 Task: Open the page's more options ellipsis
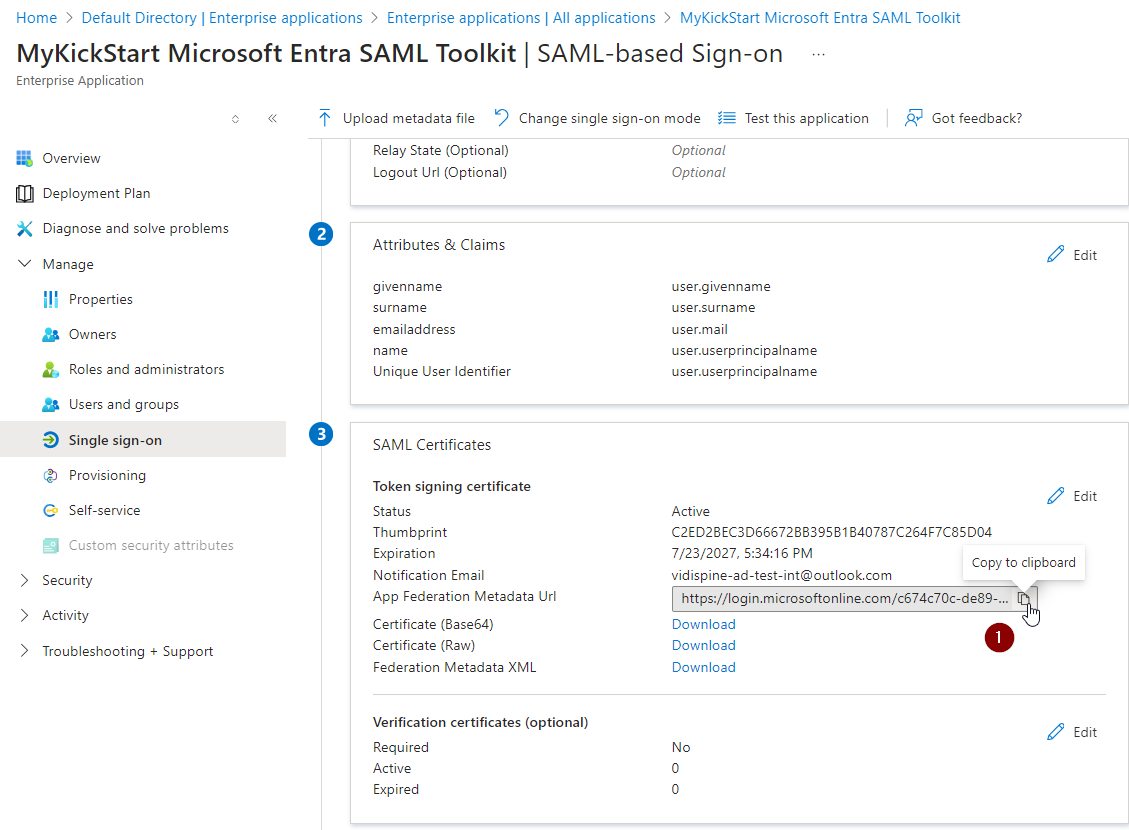(x=818, y=54)
